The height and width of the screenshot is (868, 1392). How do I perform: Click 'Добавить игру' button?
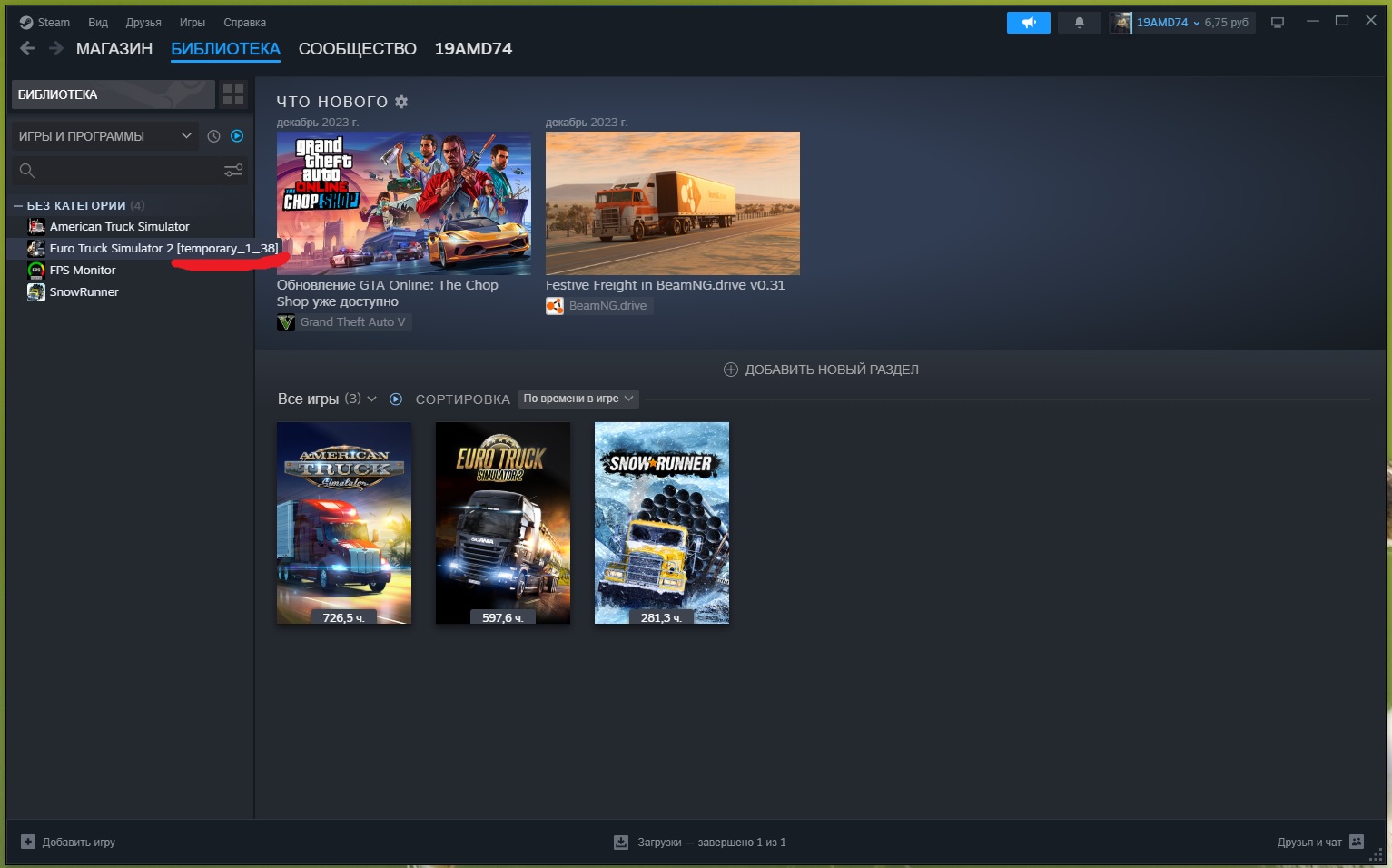69,843
